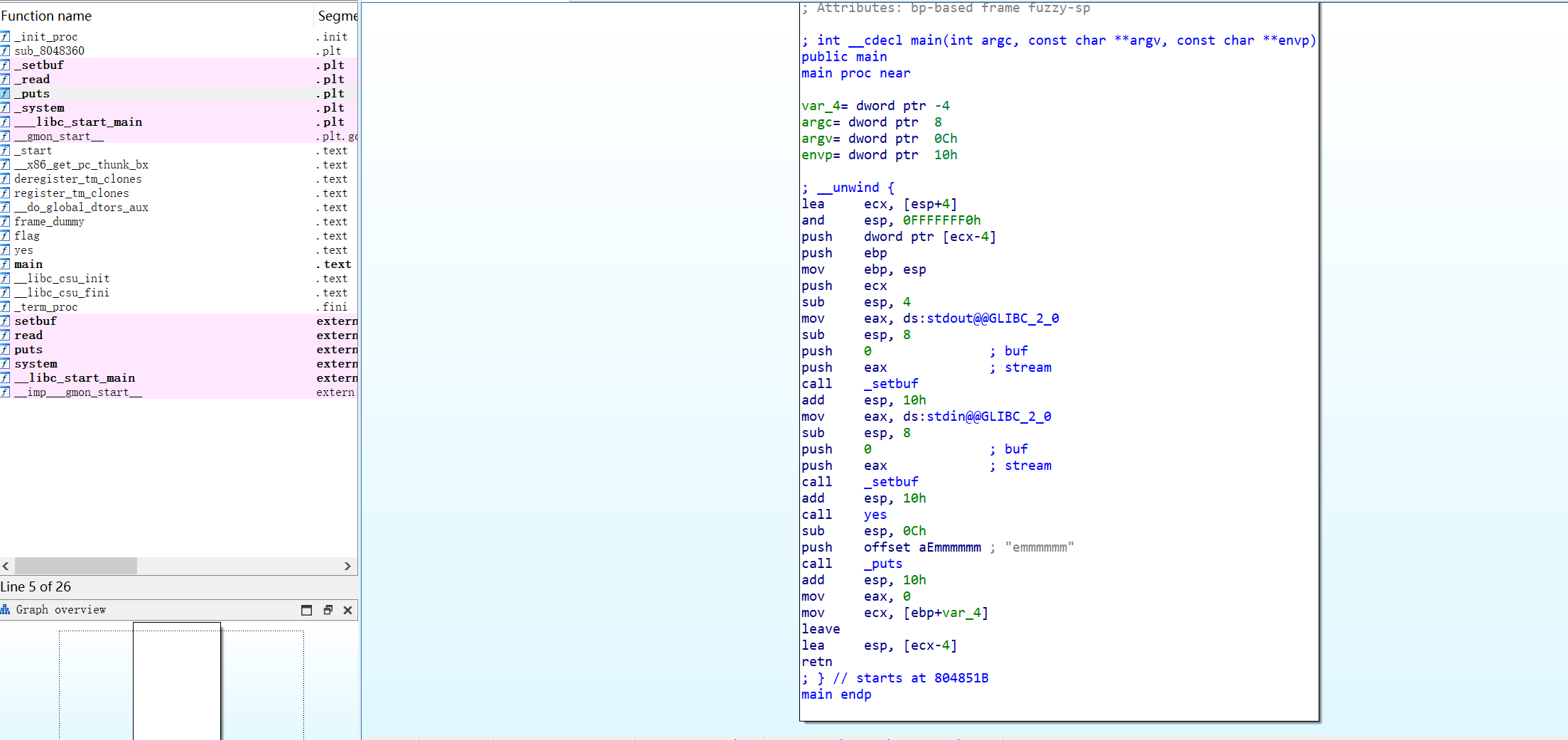
Task: Click the left arrow of functions scrollbar
Action: 6,566
